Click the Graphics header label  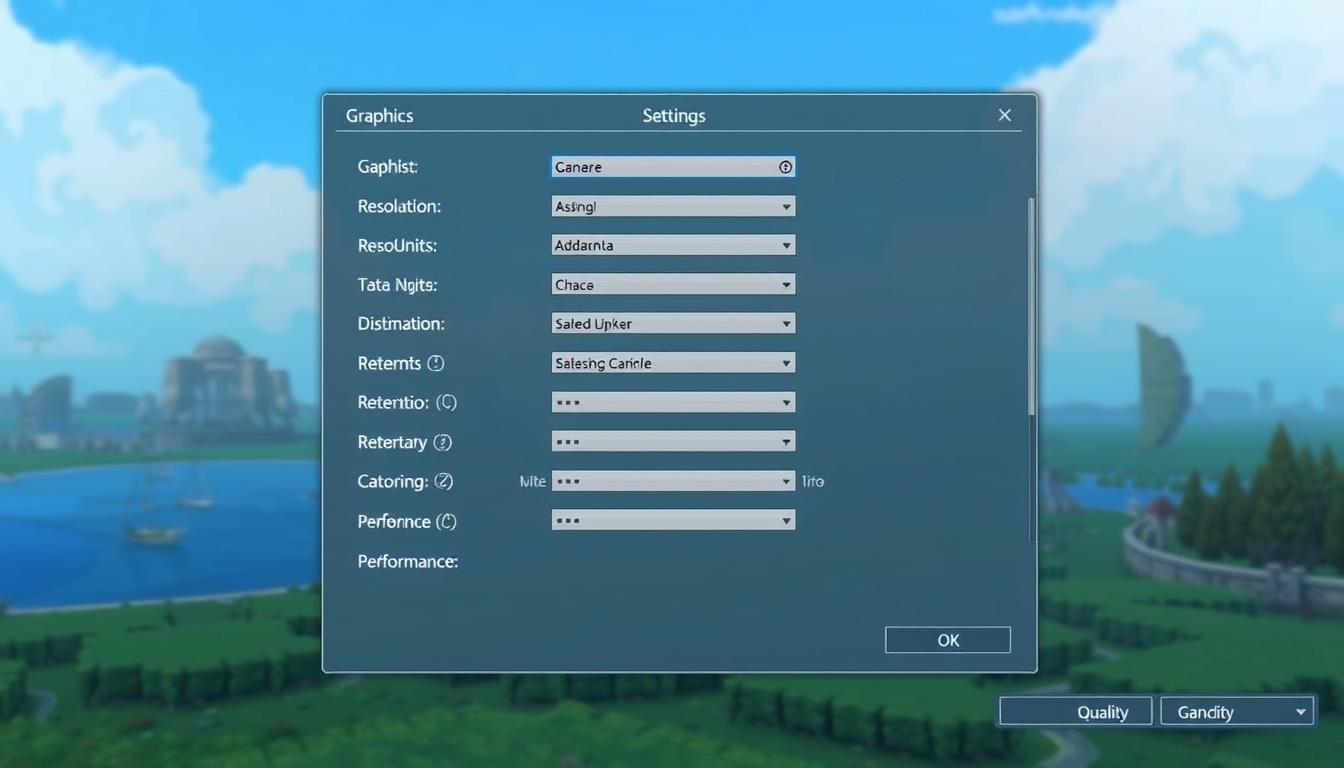[379, 115]
